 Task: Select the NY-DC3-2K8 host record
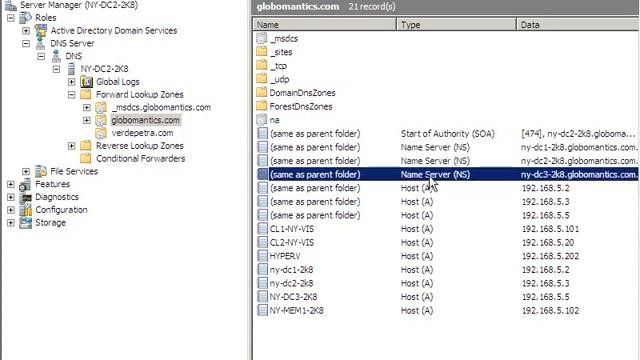(447, 297)
